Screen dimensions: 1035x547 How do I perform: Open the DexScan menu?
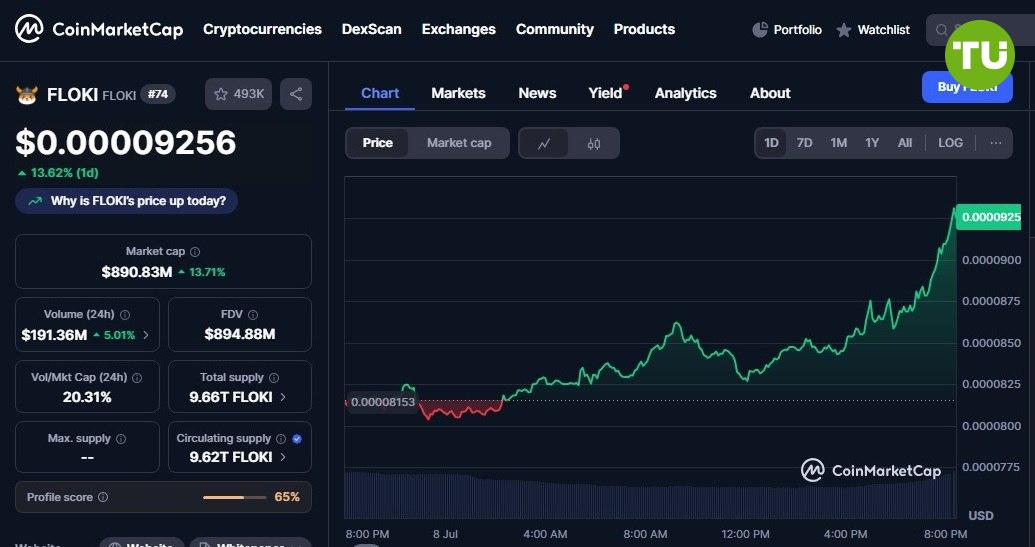click(x=372, y=30)
